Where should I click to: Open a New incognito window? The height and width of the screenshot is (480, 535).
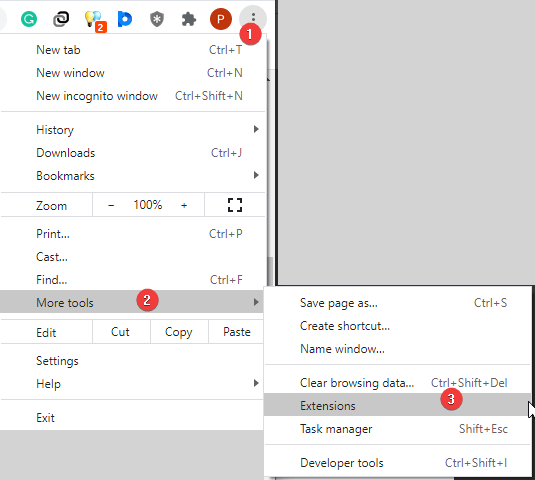point(132,96)
